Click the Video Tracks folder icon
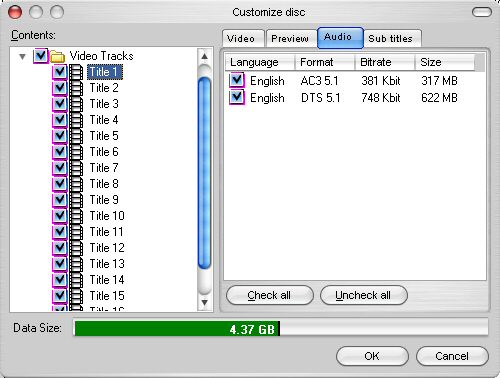This screenshot has width=500, height=378. click(x=58, y=56)
